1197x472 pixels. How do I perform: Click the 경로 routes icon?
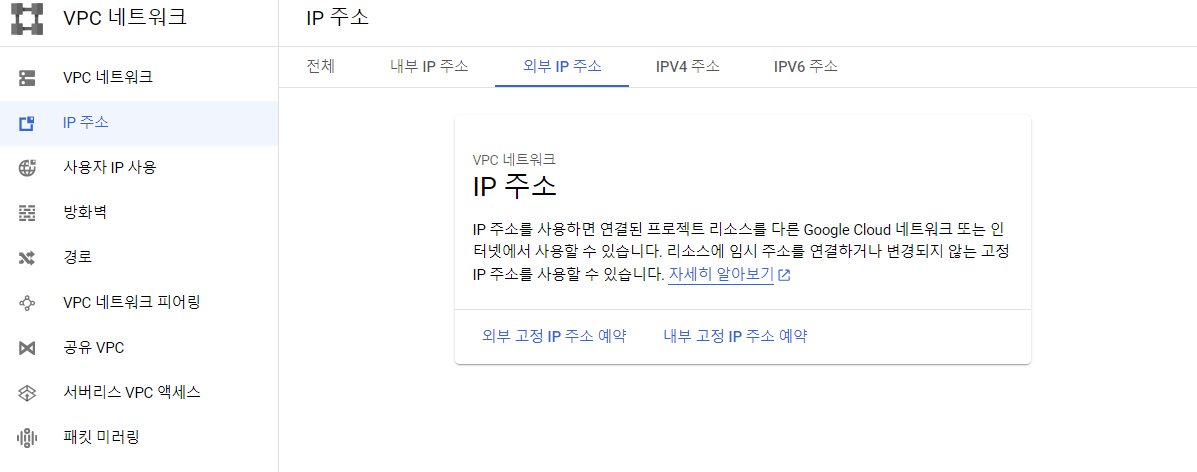(x=27, y=258)
